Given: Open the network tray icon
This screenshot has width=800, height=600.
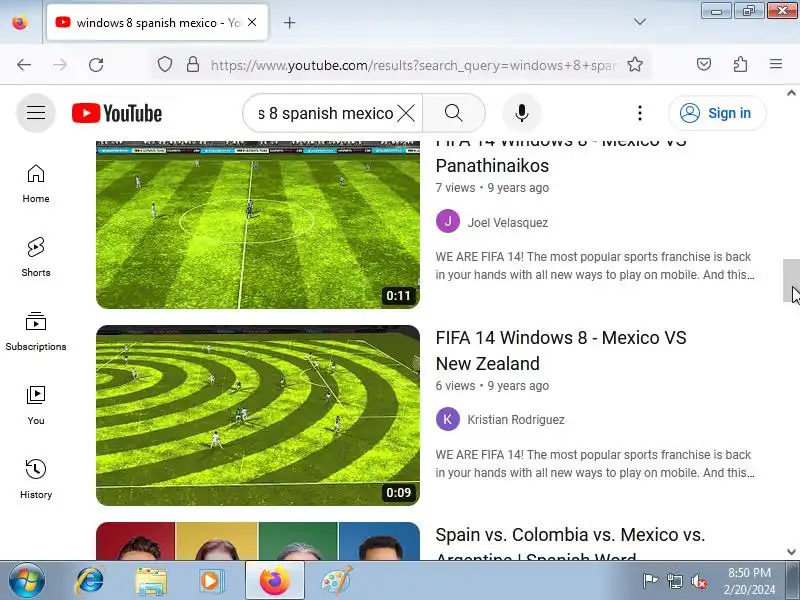Looking at the screenshot, I should (x=674, y=581).
